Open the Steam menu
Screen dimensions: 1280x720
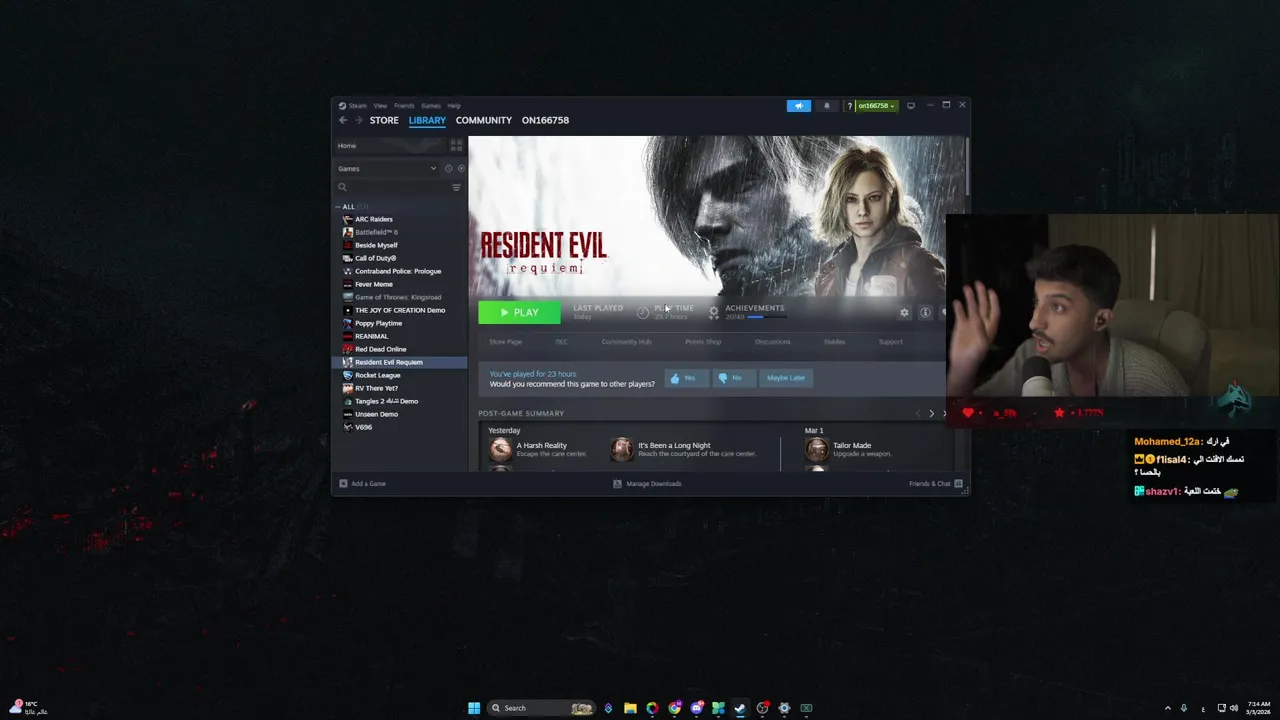coord(357,106)
